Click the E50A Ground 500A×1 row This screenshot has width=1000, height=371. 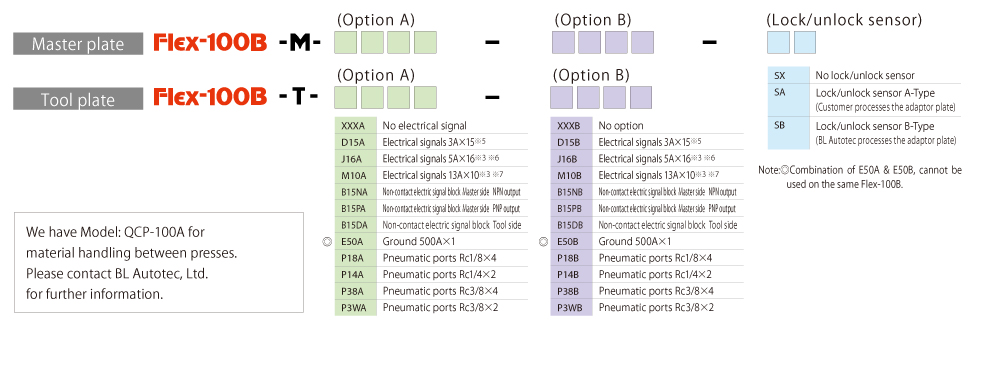point(431,242)
